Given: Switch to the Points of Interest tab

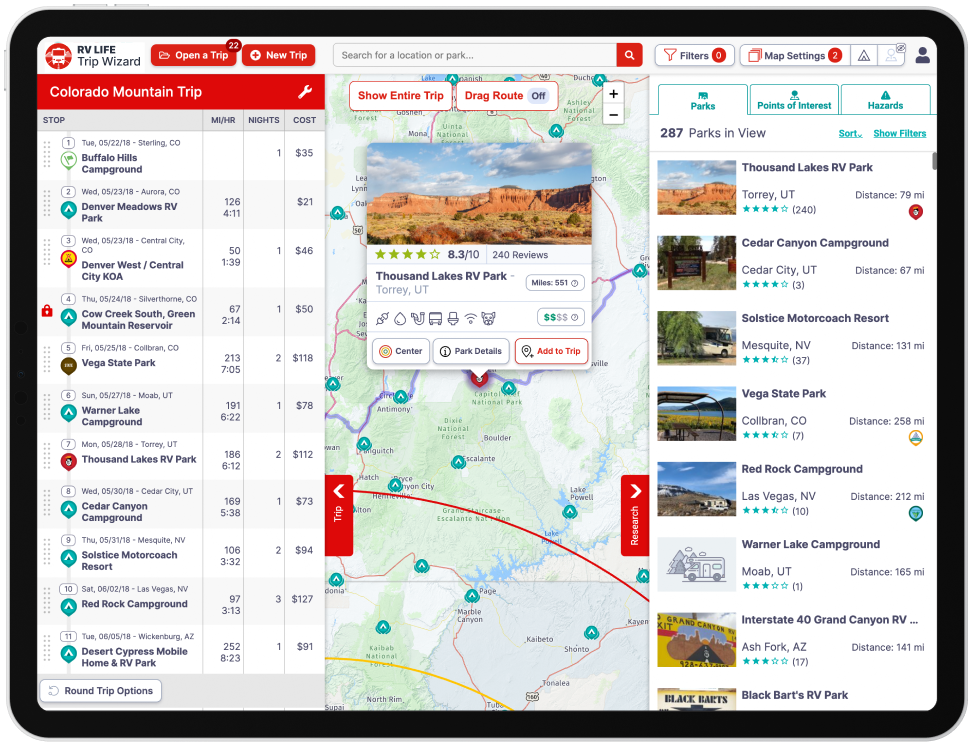Looking at the screenshot, I should point(793,100).
